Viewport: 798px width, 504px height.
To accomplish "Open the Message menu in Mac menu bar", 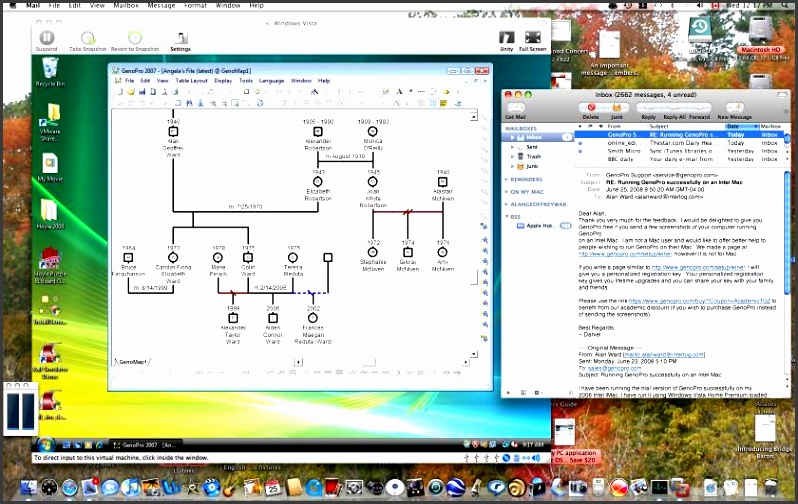I will click(161, 5).
